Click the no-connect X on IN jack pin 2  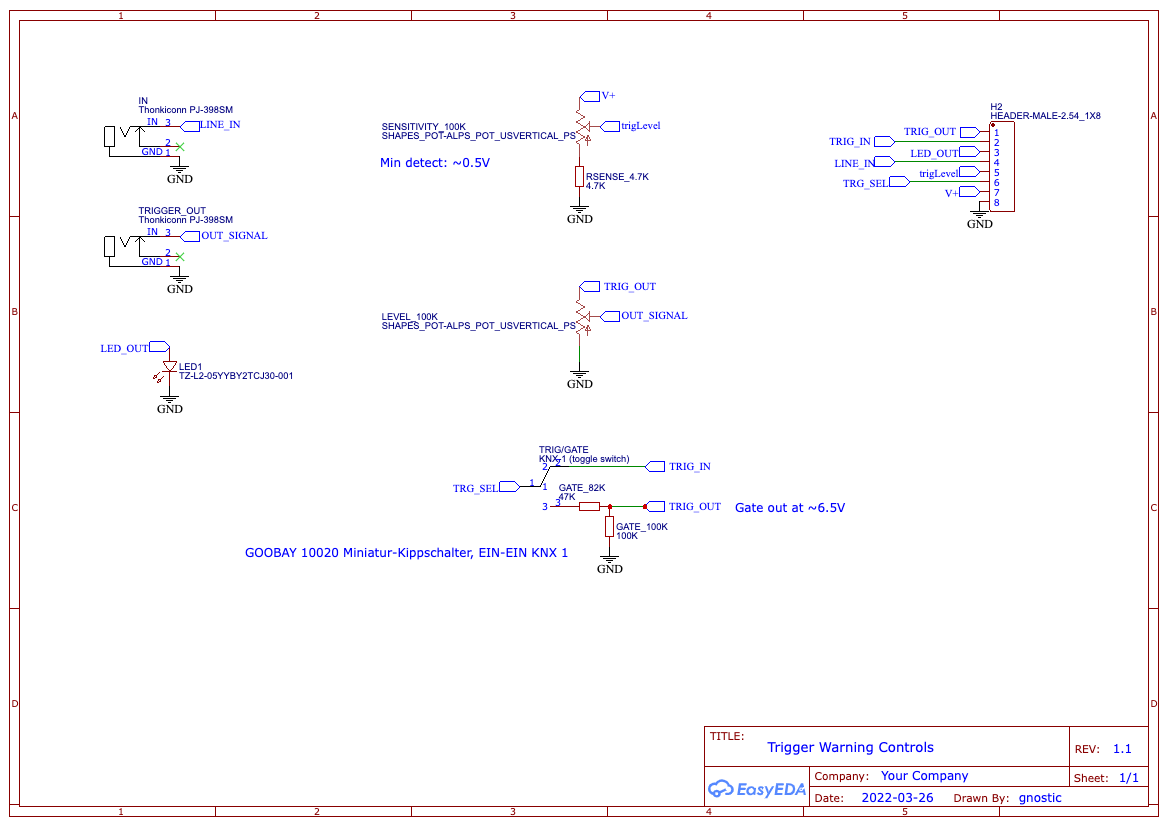coord(180,147)
